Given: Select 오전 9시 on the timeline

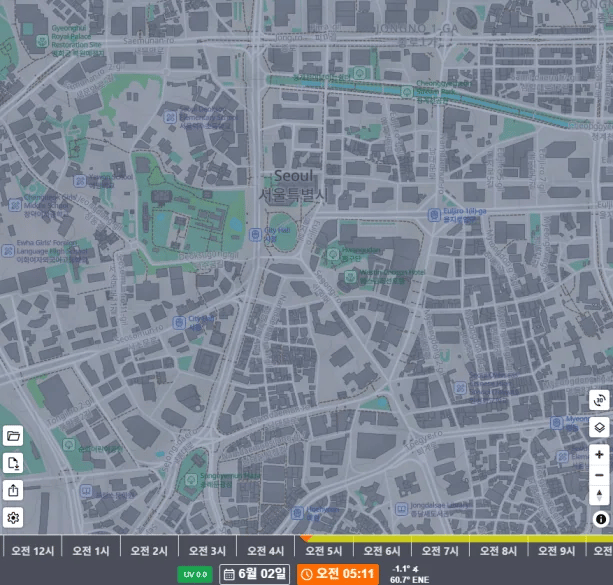Looking at the screenshot, I should point(557,551).
